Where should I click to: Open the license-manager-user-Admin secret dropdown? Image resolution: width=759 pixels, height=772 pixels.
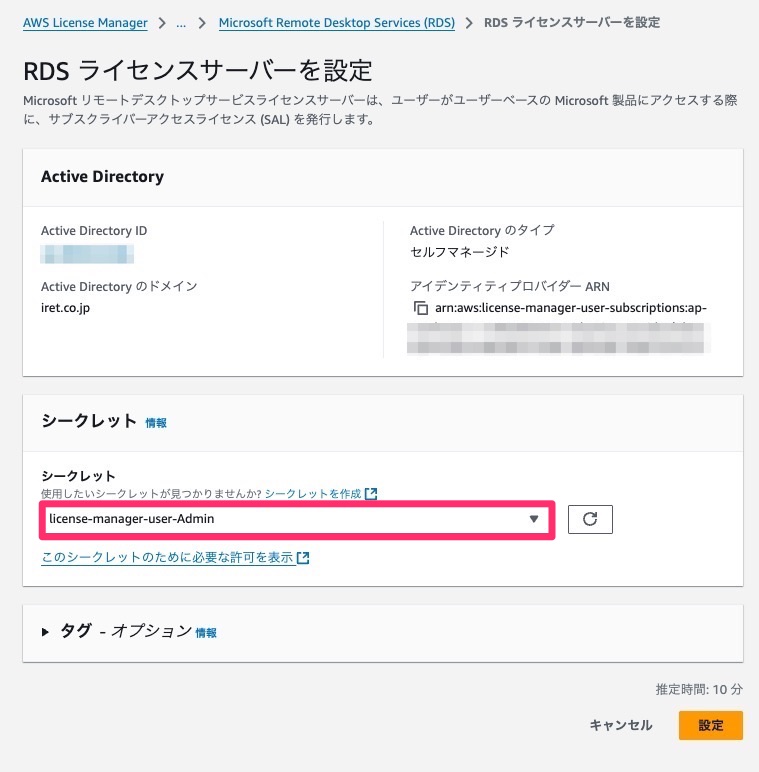(x=297, y=519)
